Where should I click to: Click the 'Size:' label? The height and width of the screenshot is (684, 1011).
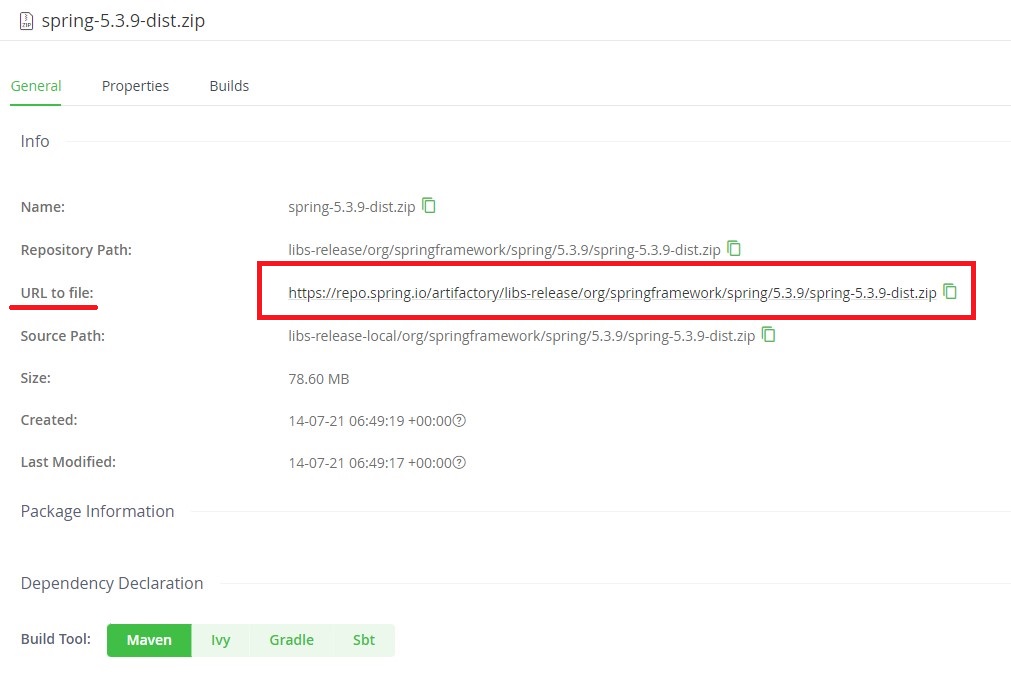(35, 378)
